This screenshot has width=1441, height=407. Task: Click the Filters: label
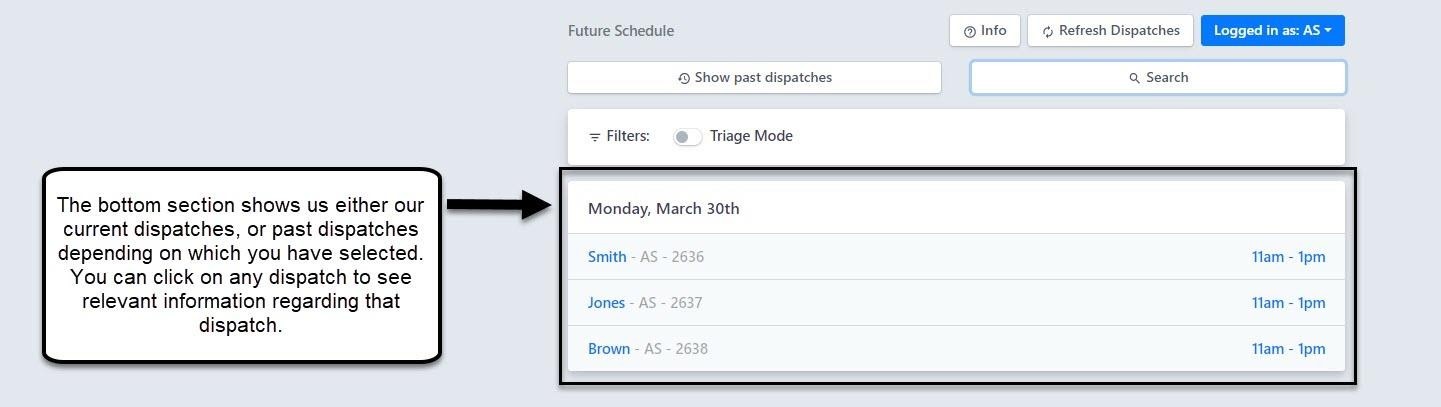point(628,136)
